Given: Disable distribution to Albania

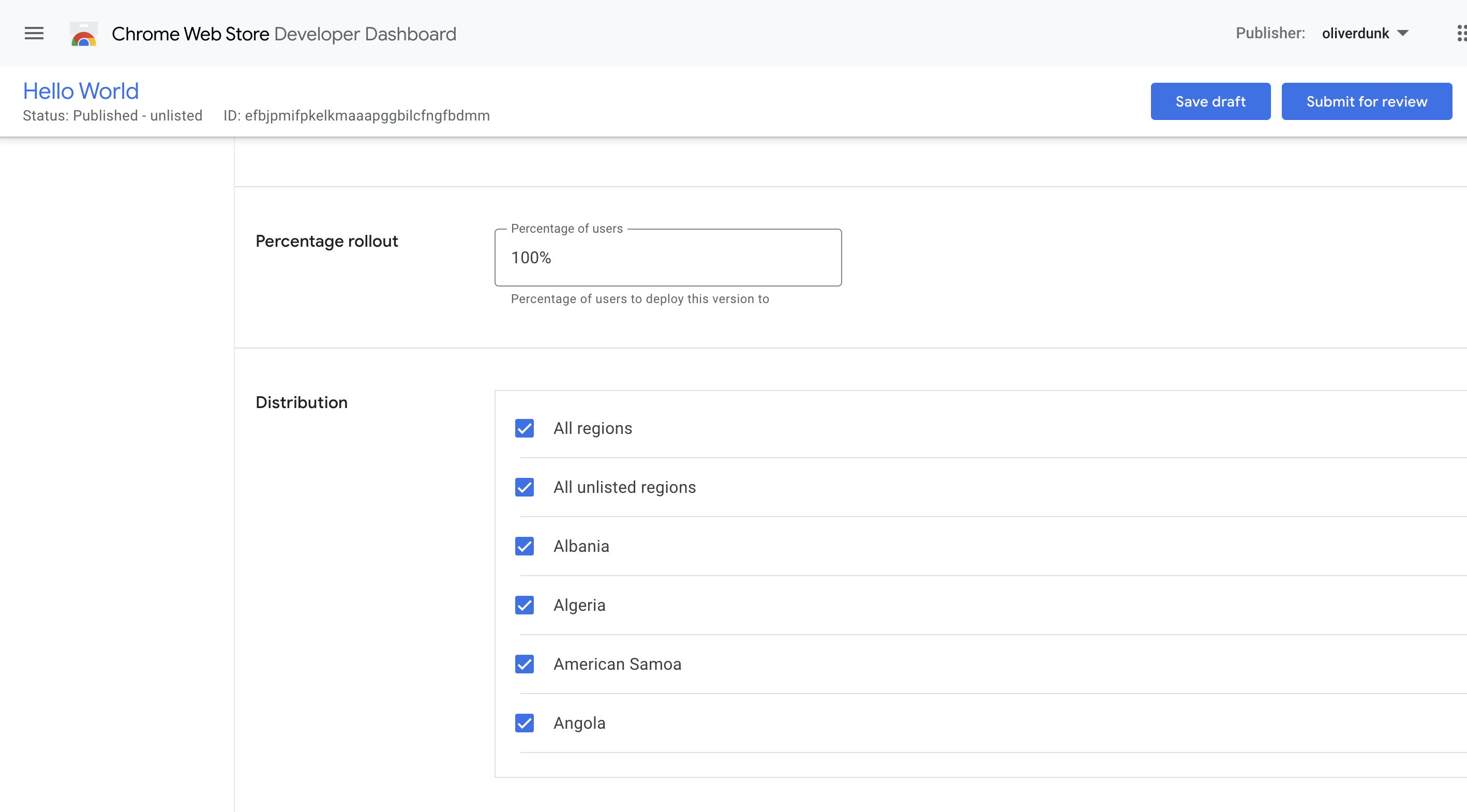Looking at the screenshot, I should pos(524,546).
